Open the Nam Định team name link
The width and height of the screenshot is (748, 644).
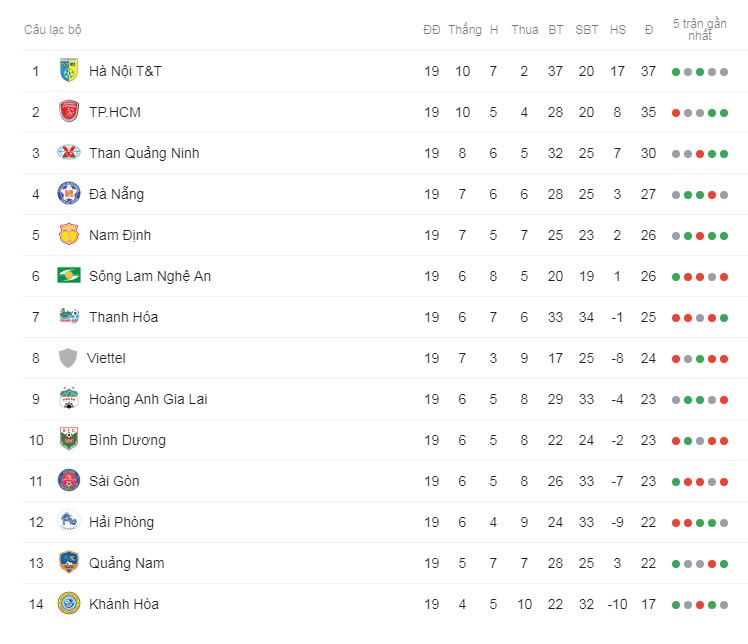coord(120,235)
